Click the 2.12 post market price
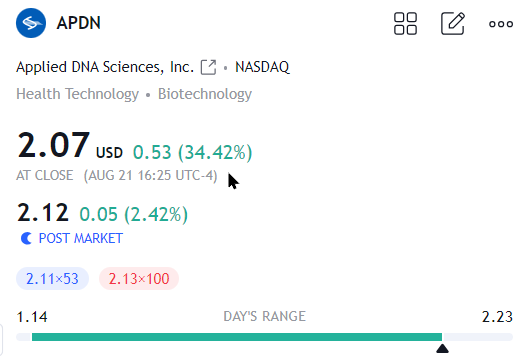This screenshot has height=361, width=523. [x=43, y=213]
